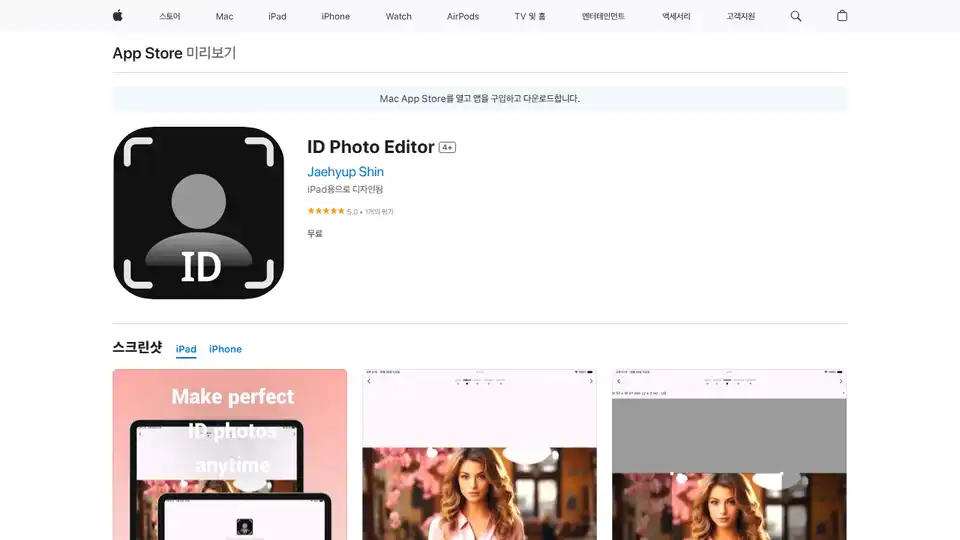This screenshot has width=960, height=540.
Task: Click the ID Photo Editor app icon
Action: pos(198,212)
